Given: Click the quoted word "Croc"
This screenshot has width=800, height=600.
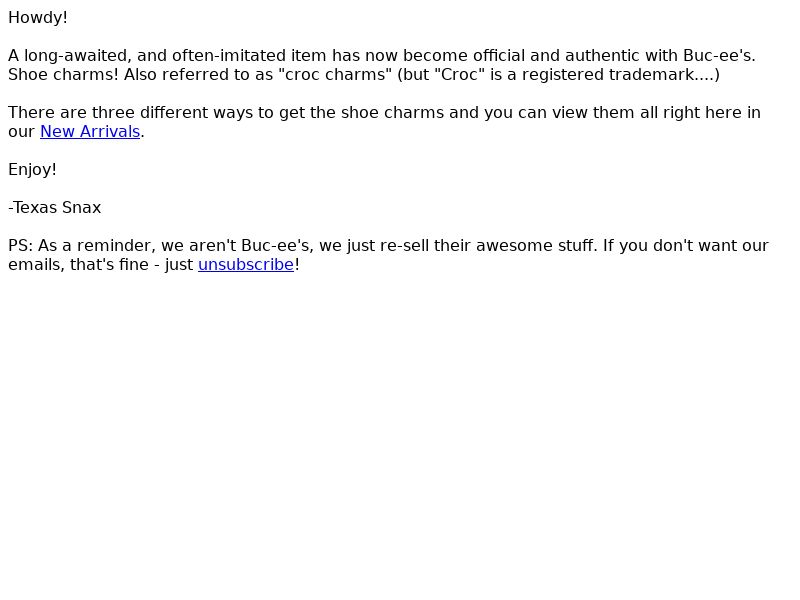Looking at the screenshot, I should pos(459,74).
